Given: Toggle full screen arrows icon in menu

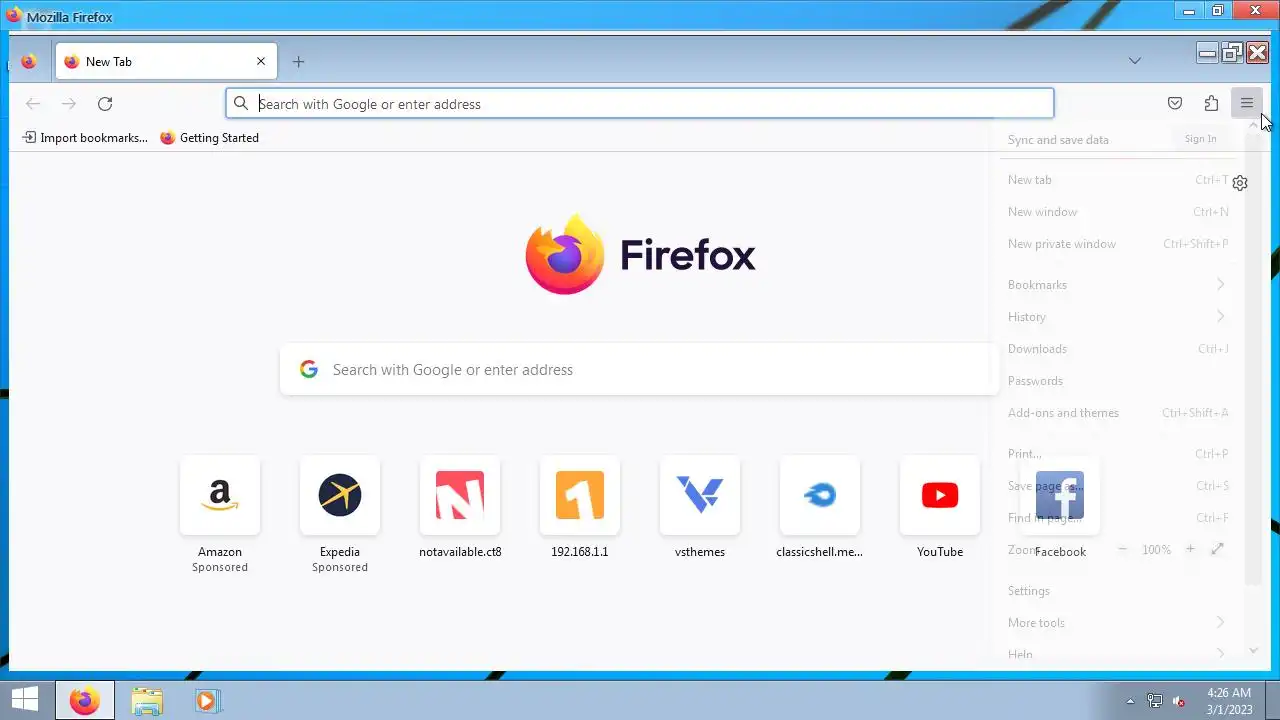Looking at the screenshot, I should click(x=1217, y=549).
